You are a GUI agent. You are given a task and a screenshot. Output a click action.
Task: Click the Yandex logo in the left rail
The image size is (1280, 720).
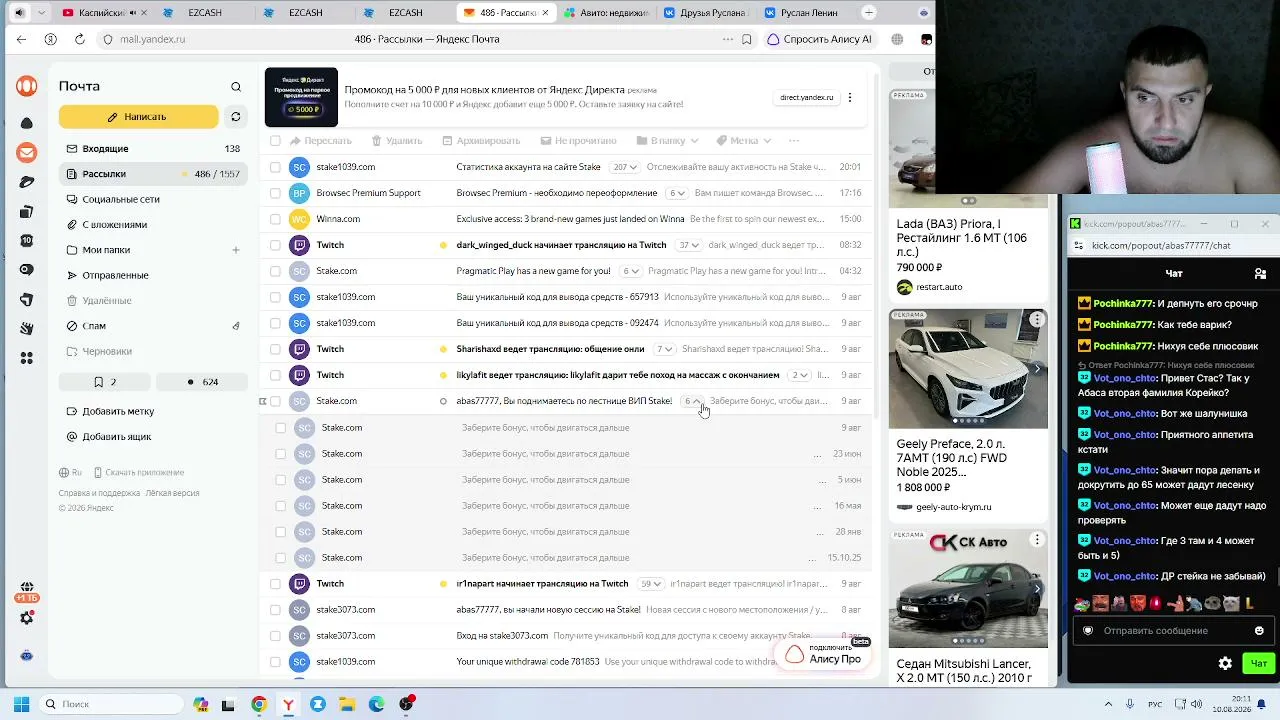pyautogui.click(x=27, y=86)
